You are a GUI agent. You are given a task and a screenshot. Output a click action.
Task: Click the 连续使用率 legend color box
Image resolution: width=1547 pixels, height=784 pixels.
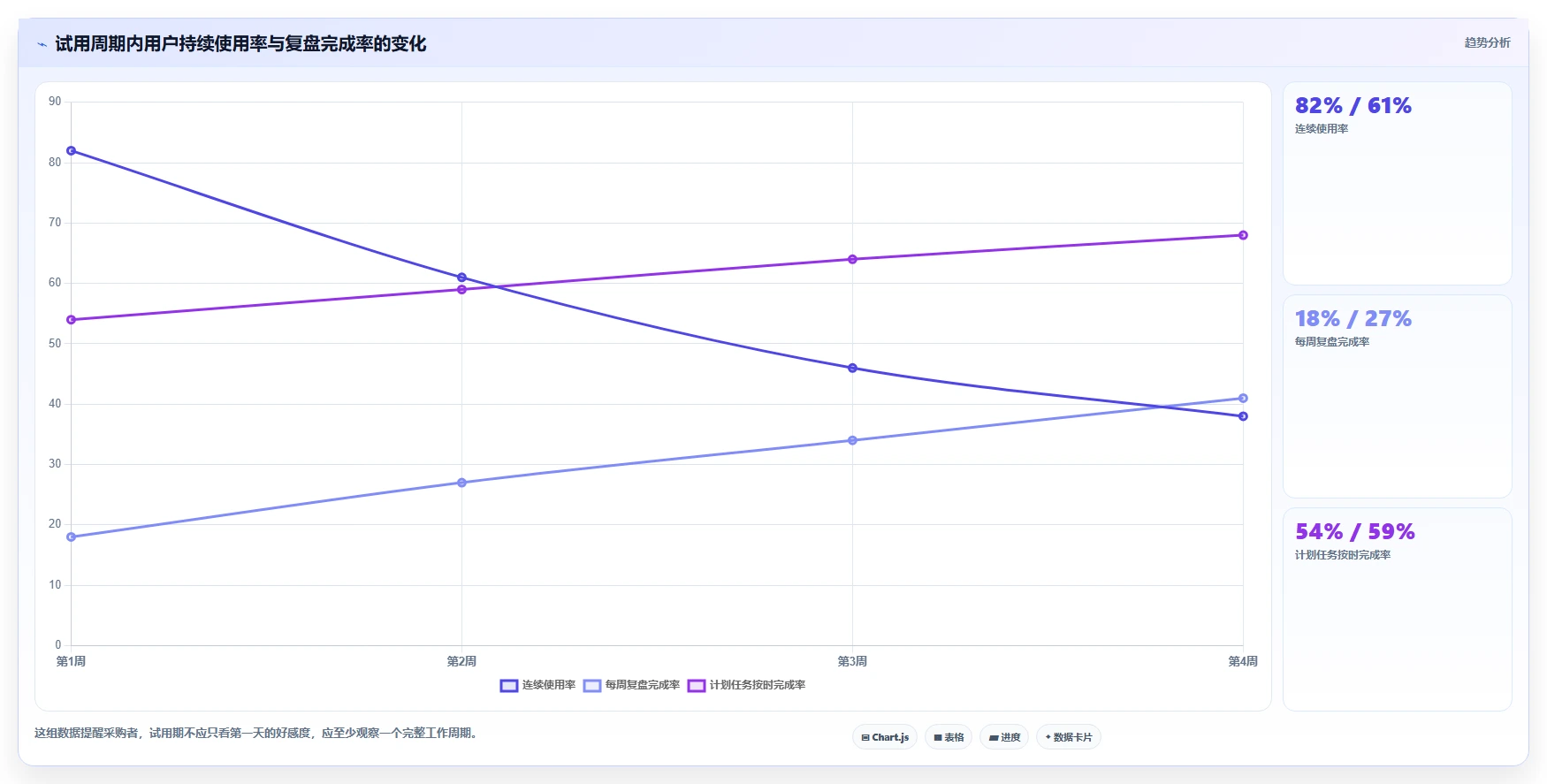tap(509, 686)
